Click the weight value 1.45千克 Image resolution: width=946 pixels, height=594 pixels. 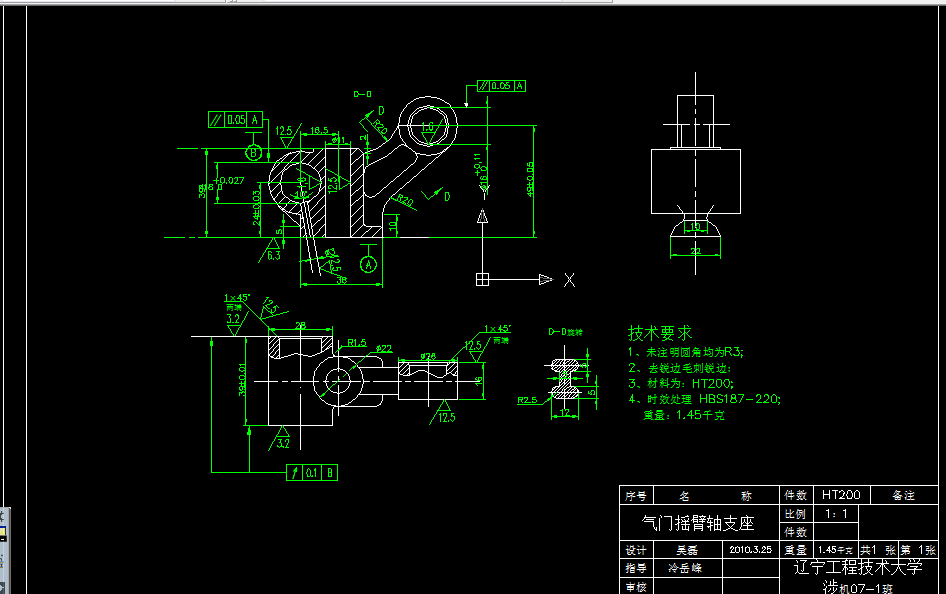coord(834,550)
